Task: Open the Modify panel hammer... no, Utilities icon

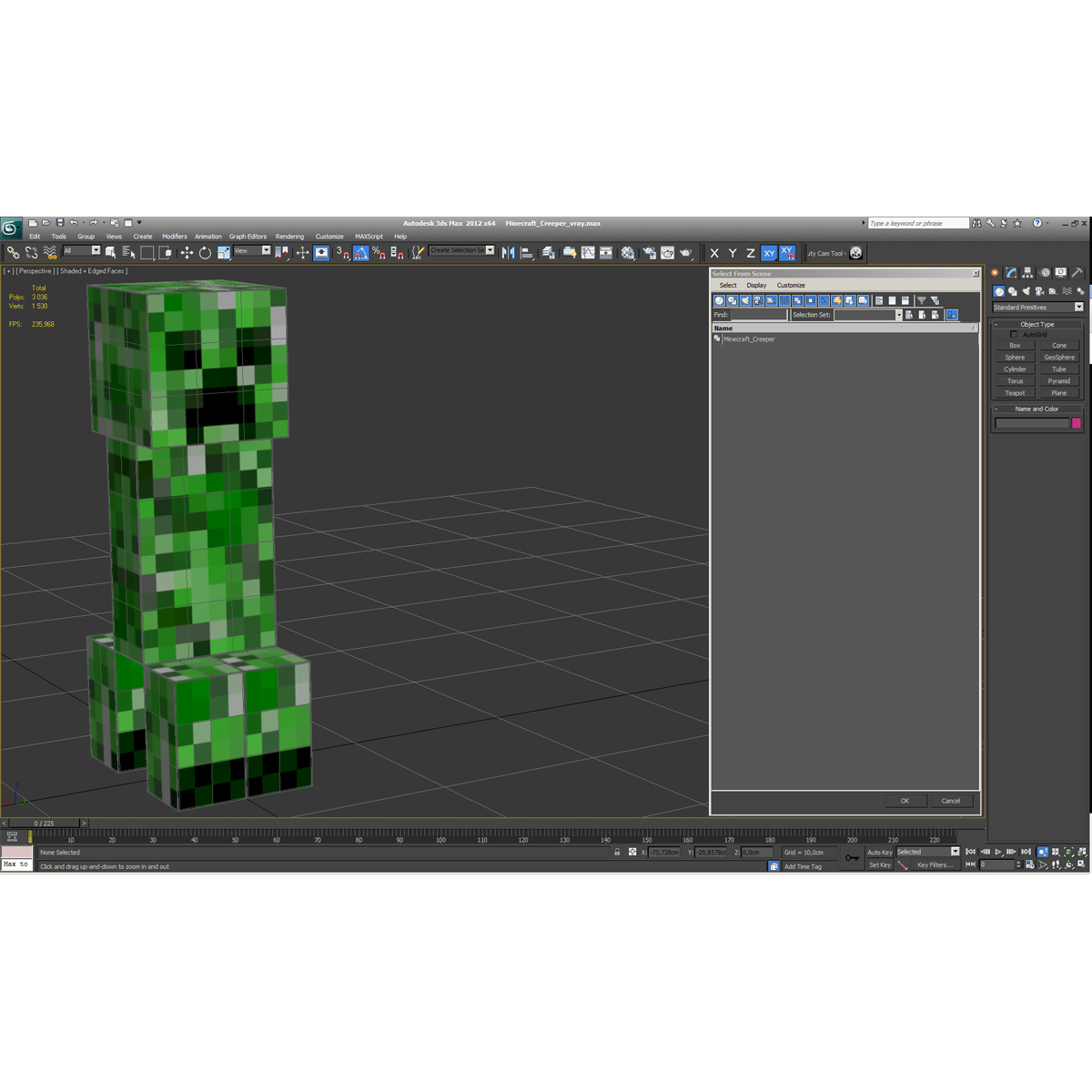Action: [x=1077, y=272]
